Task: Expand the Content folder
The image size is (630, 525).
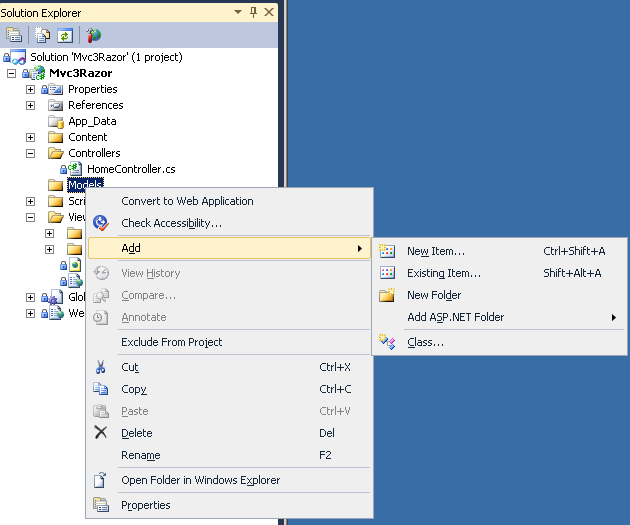Action: pos(30,137)
